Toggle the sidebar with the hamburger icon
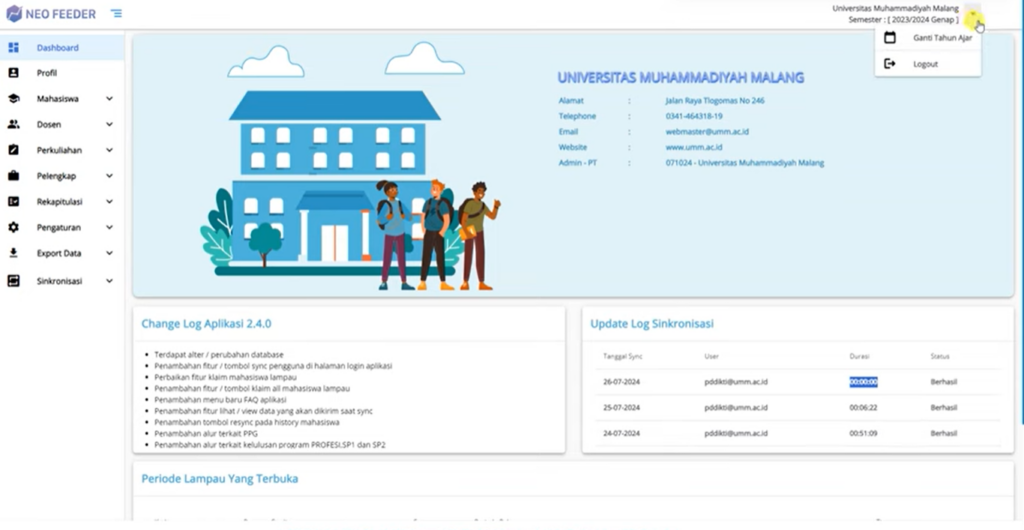1024x530 pixels. click(116, 13)
